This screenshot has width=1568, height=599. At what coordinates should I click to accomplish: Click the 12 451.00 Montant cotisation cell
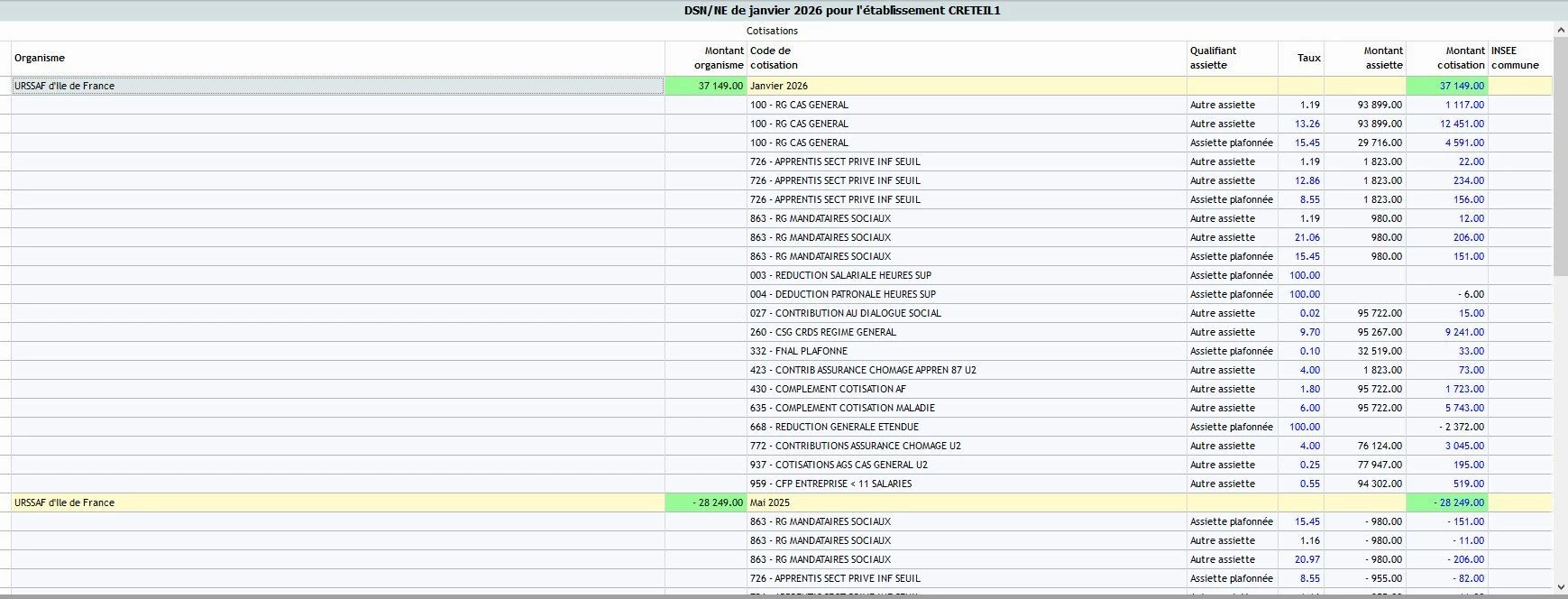[1447, 124]
